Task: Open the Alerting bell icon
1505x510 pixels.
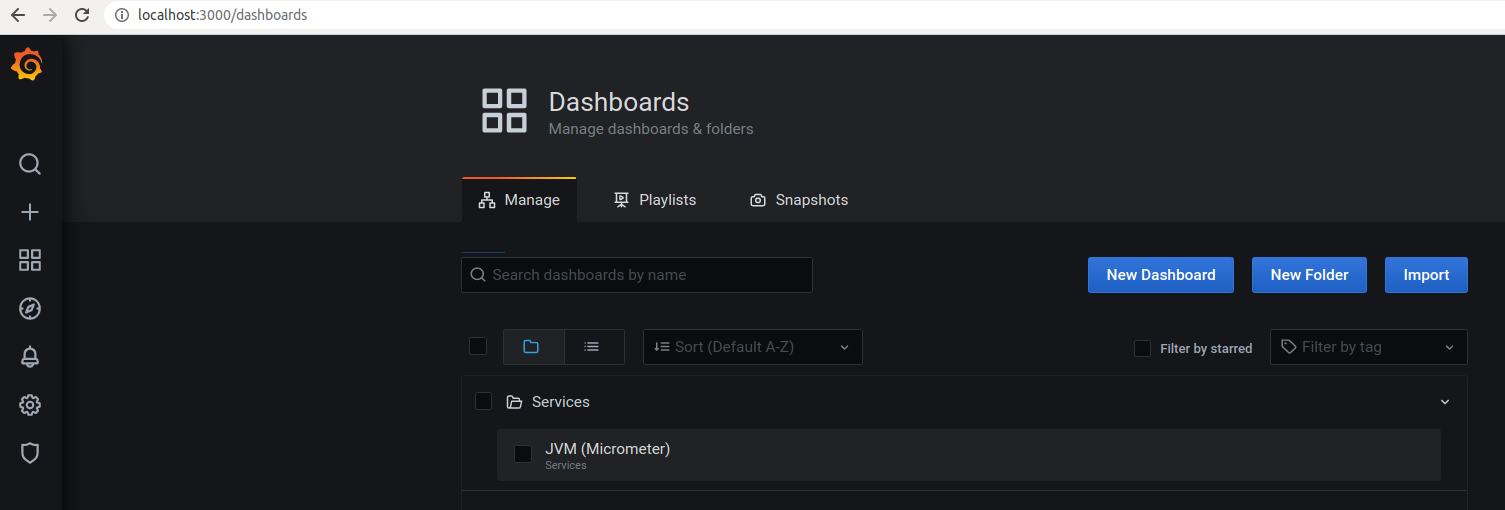Action: pyautogui.click(x=30, y=357)
